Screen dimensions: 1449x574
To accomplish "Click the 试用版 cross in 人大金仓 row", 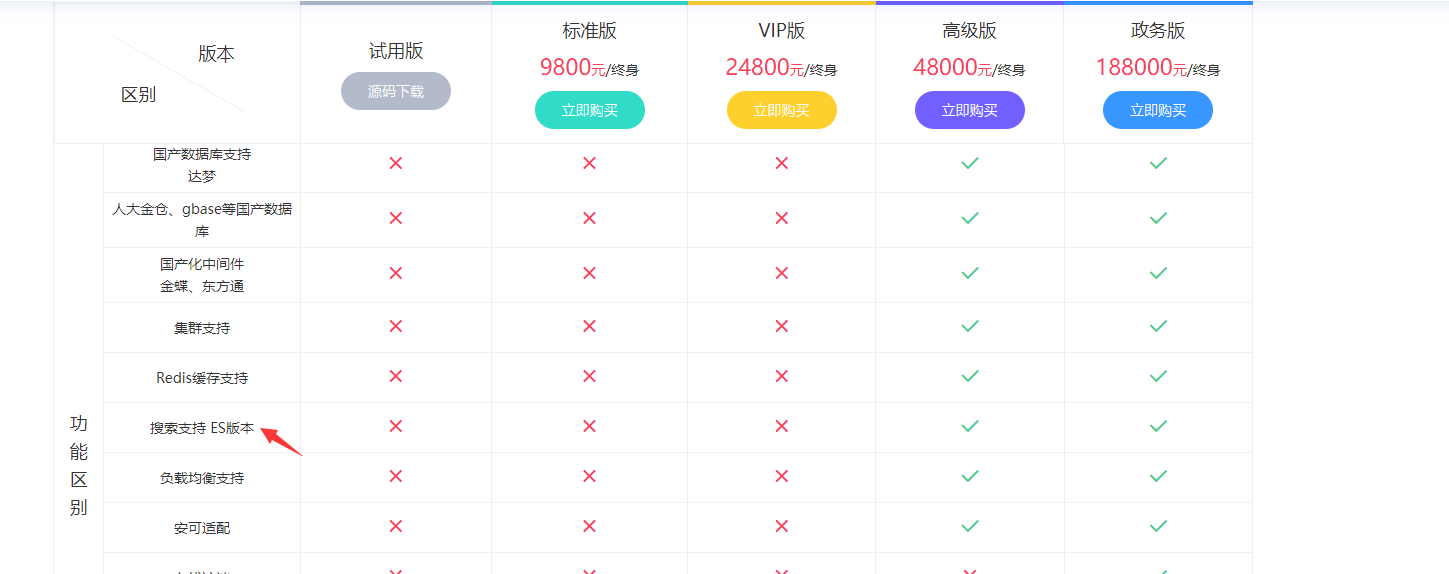I will (395, 218).
